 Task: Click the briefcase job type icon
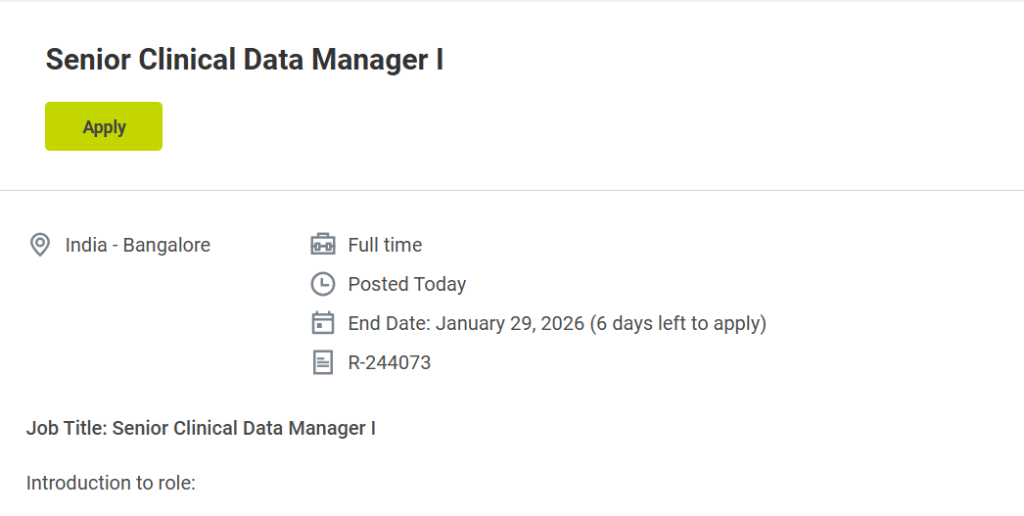coord(323,245)
